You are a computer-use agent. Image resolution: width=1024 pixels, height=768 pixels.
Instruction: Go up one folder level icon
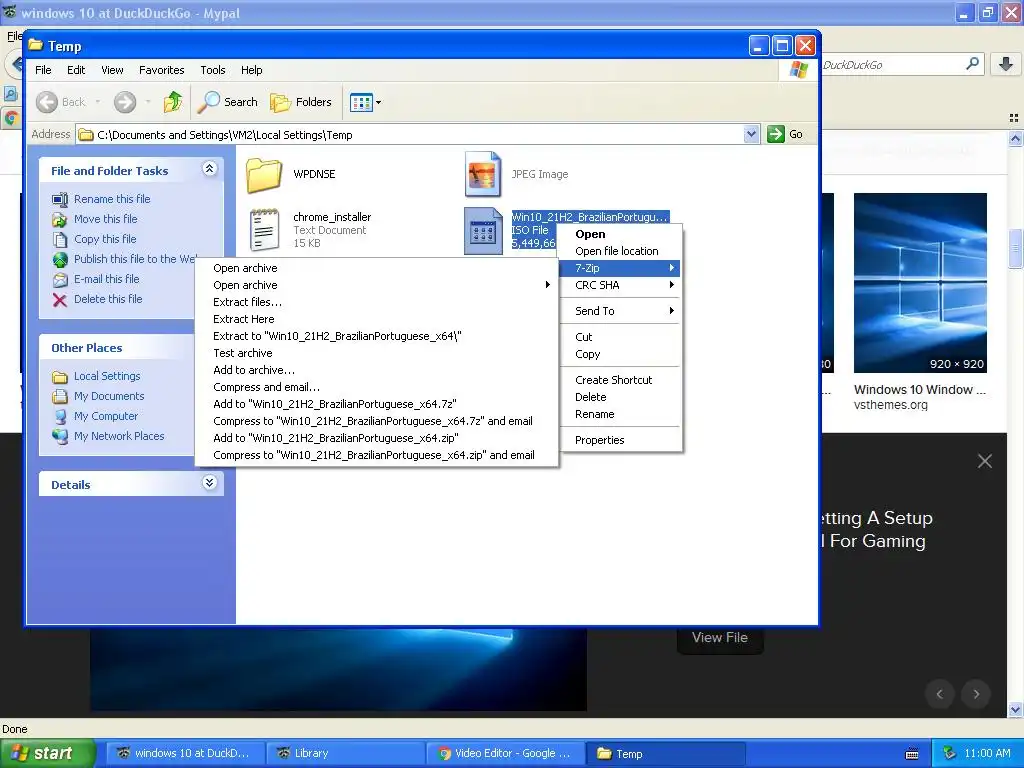click(x=173, y=102)
